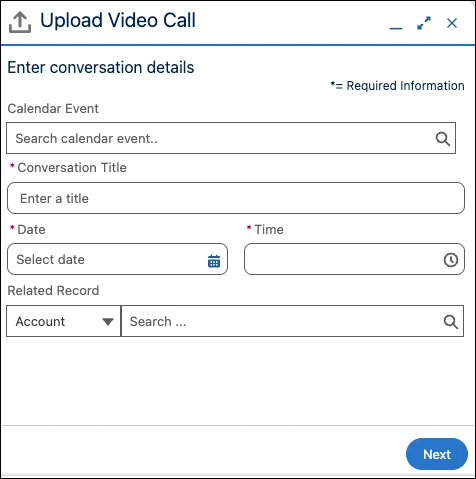
Task: Click the triangle arrow next to Account
Action: pos(108,322)
